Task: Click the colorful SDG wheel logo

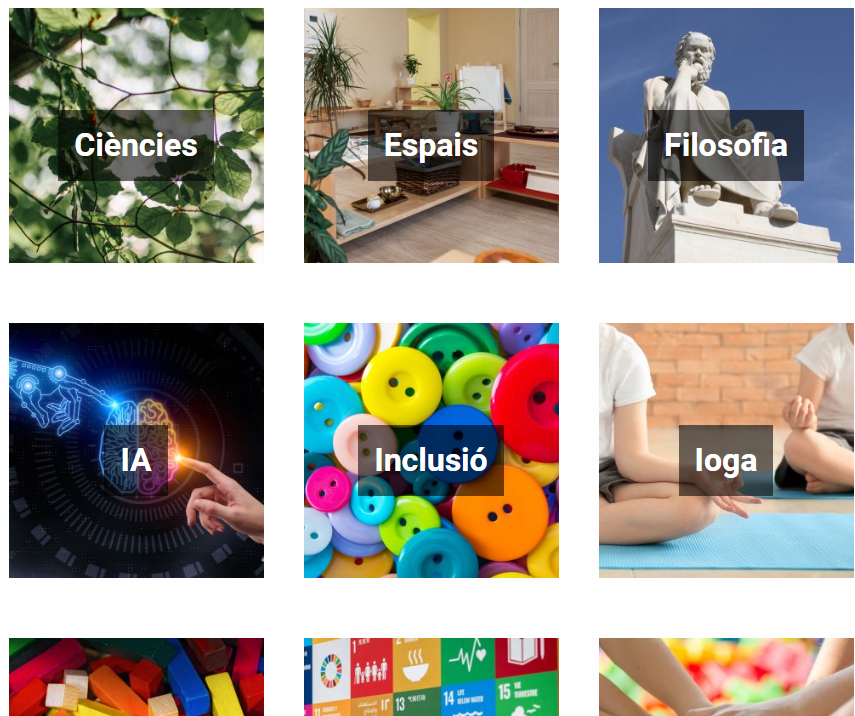Action: [331, 671]
